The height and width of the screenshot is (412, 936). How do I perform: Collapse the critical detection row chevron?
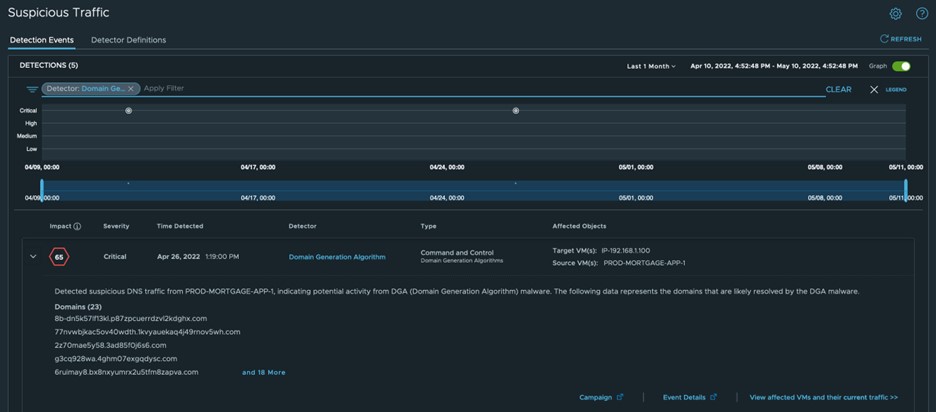click(33, 257)
